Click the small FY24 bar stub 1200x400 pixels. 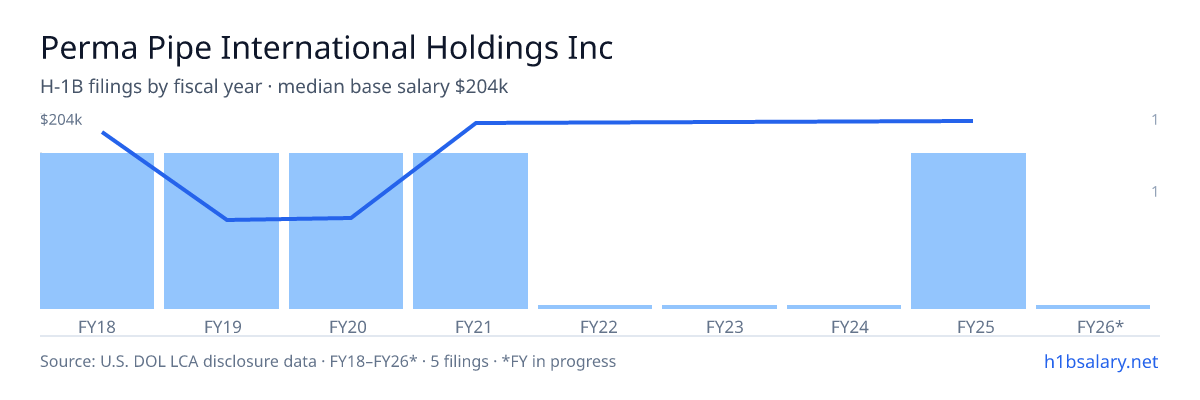[844, 307]
